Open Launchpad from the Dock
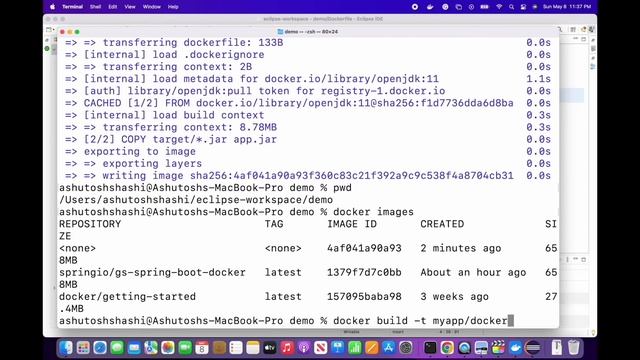The image size is (640, 360). 83,348
